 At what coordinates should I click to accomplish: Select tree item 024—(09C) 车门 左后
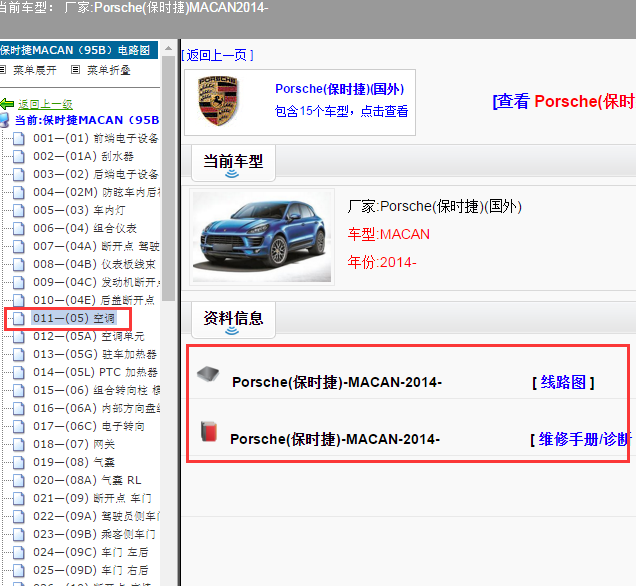tap(91, 552)
